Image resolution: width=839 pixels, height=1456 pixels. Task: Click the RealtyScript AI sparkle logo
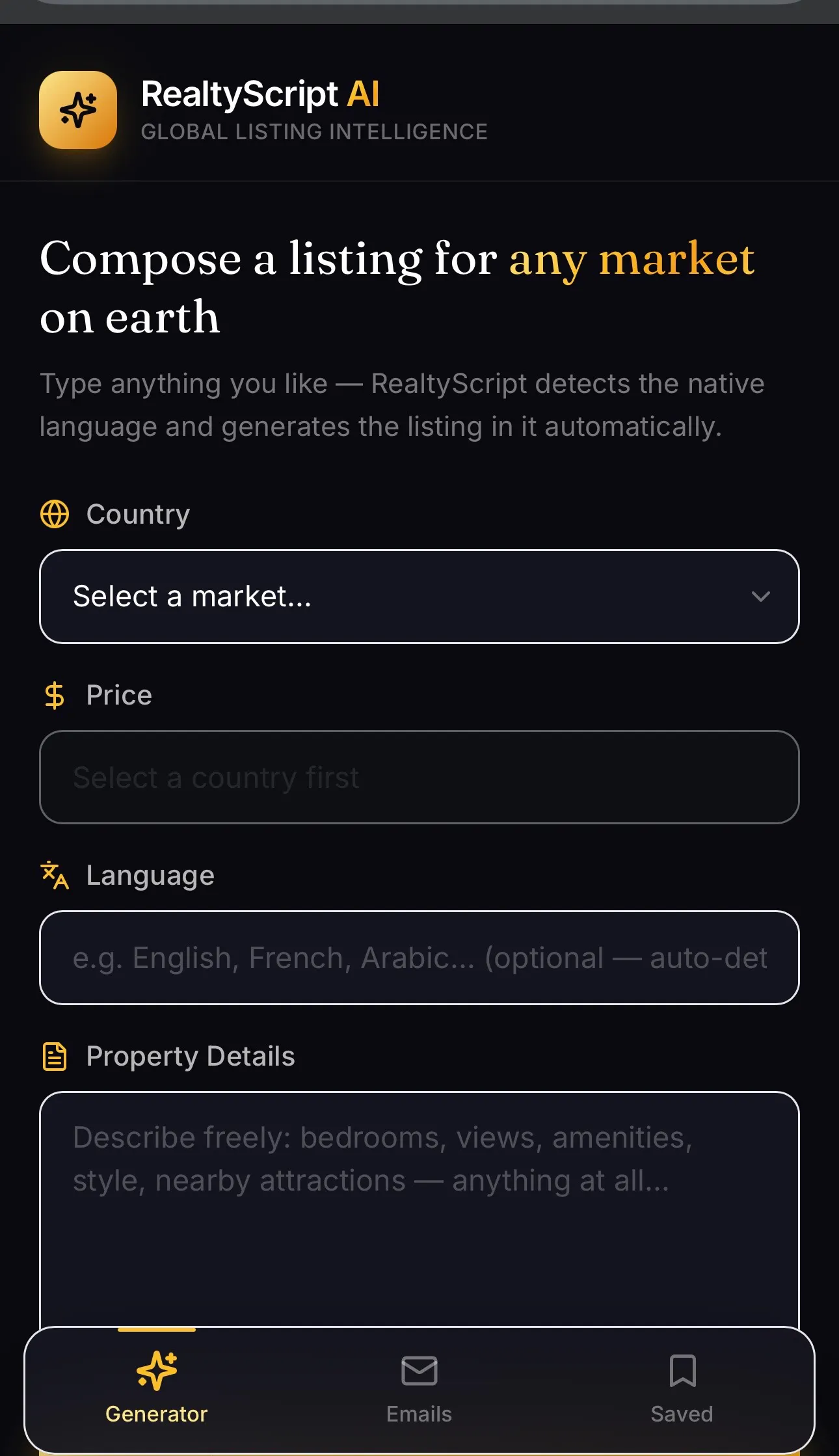pyautogui.click(x=78, y=110)
